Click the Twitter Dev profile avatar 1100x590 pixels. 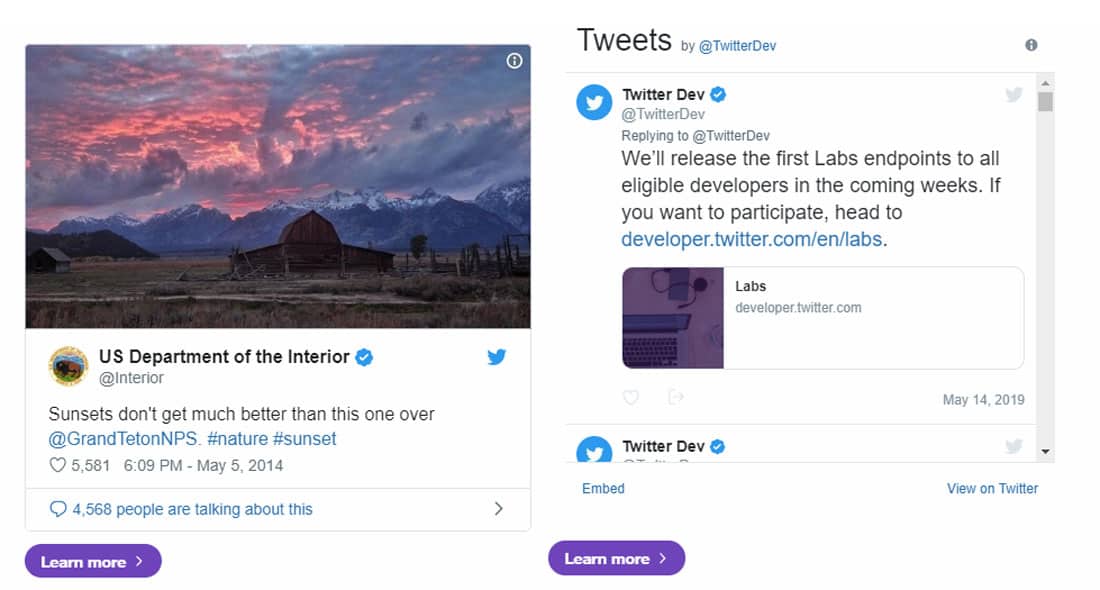pyautogui.click(x=594, y=102)
